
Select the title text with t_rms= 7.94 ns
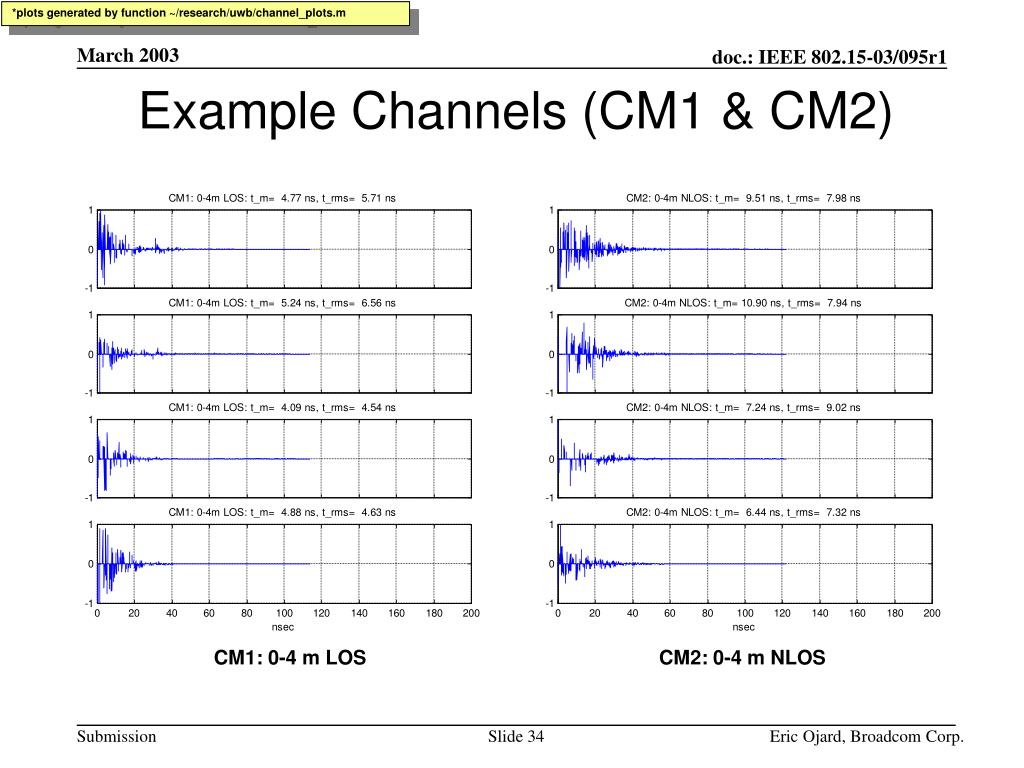[743, 303]
